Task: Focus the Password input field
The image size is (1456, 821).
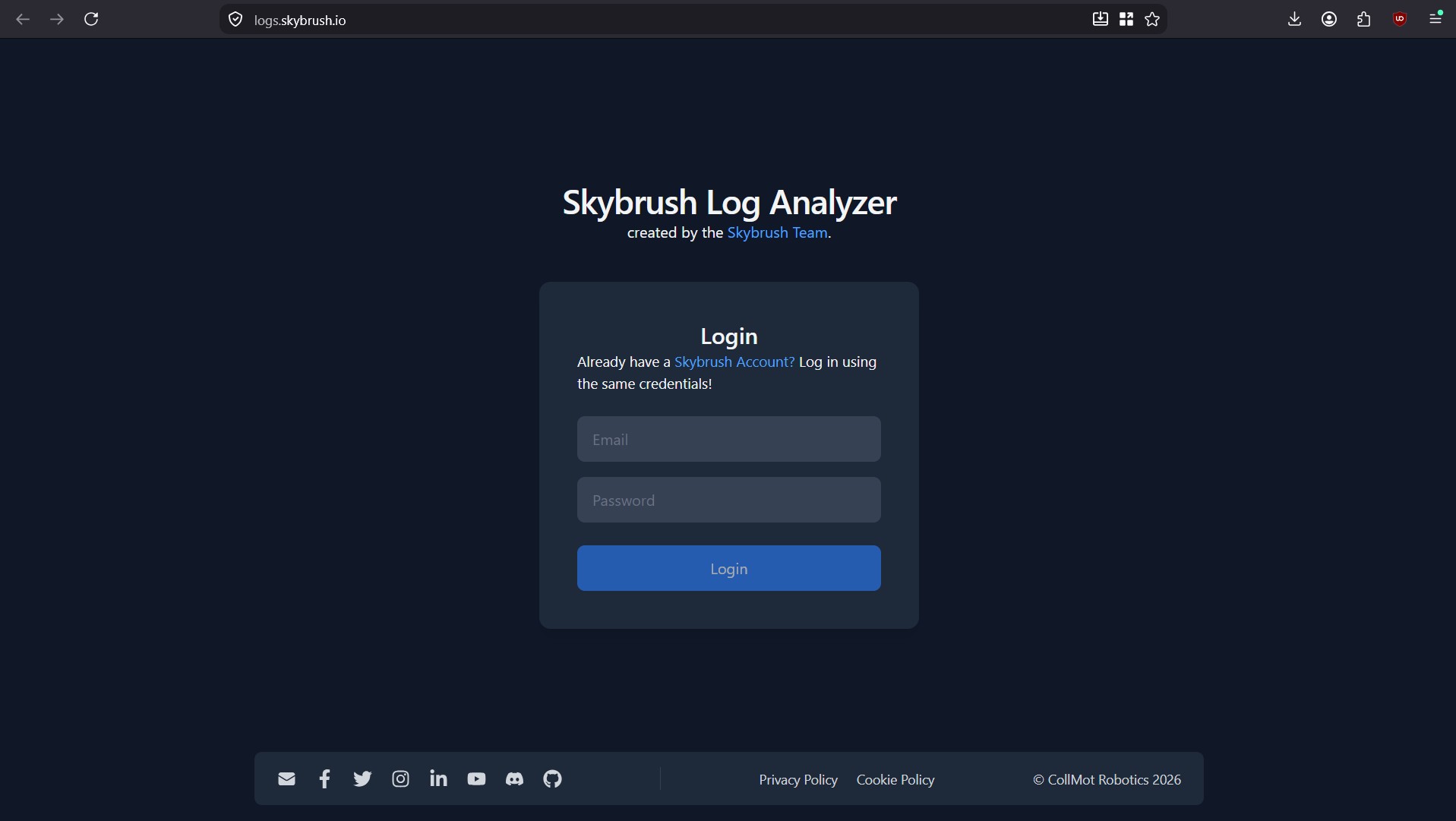Action: click(x=729, y=500)
